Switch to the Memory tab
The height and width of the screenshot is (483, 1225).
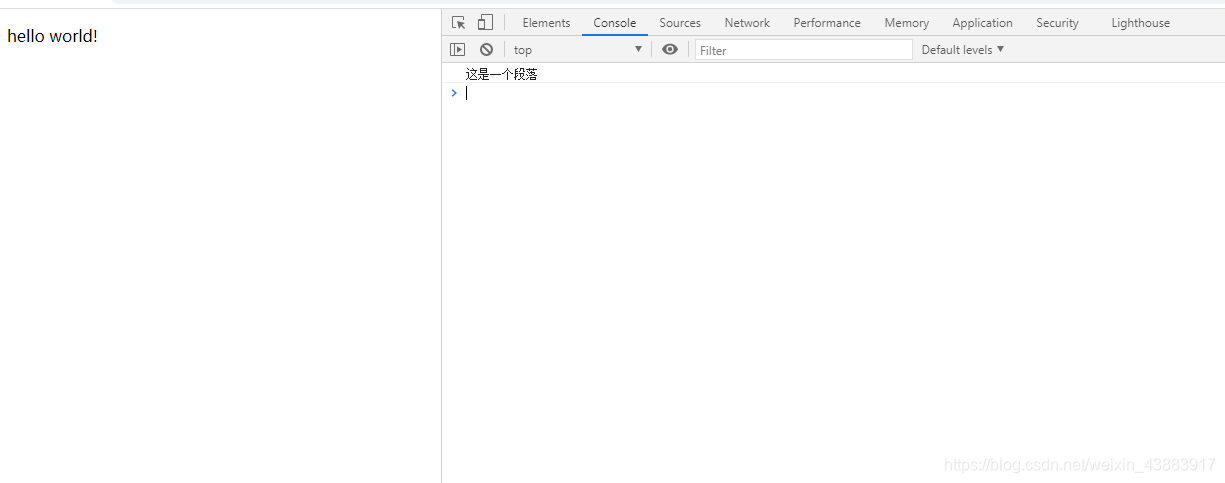(907, 23)
